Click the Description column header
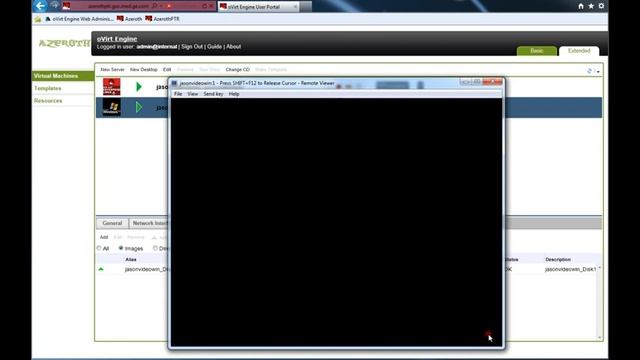This screenshot has width=640, height=360. (558, 259)
